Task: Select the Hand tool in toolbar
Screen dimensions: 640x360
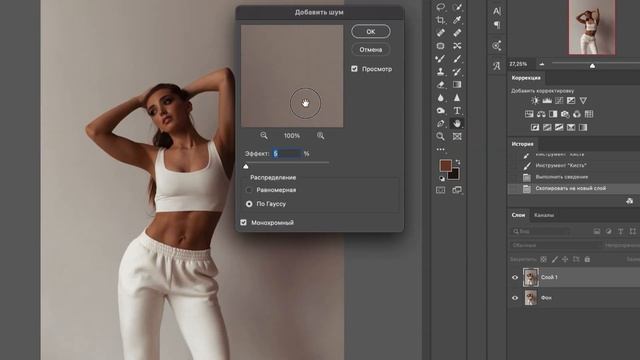Action: pyautogui.click(x=457, y=123)
